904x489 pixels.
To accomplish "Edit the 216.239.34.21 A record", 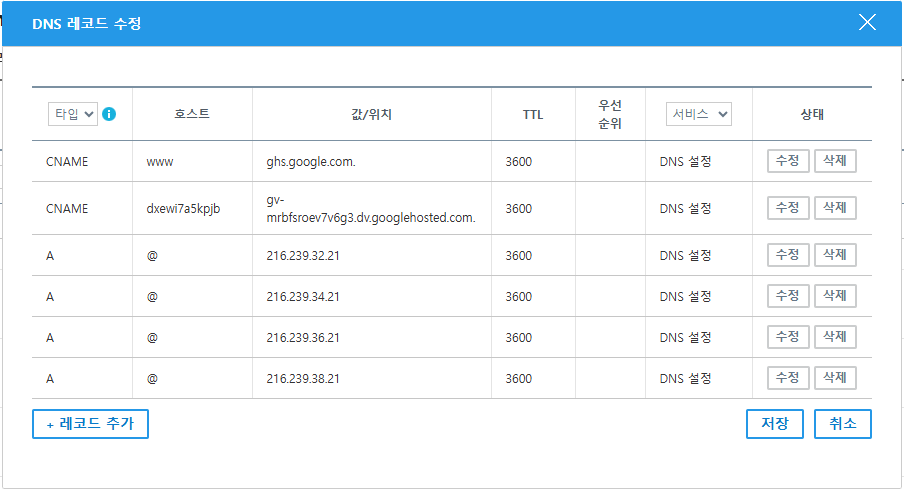I will pyautogui.click(x=788, y=296).
